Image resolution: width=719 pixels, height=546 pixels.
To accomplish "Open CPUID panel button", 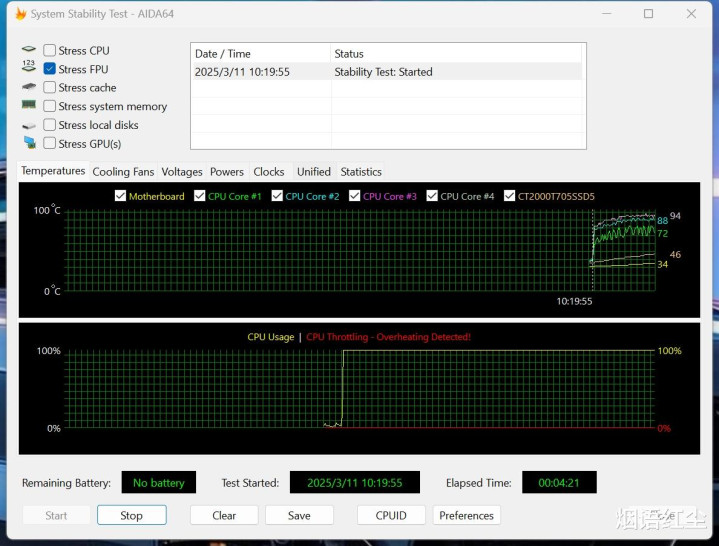I will click(x=391, y=515).
